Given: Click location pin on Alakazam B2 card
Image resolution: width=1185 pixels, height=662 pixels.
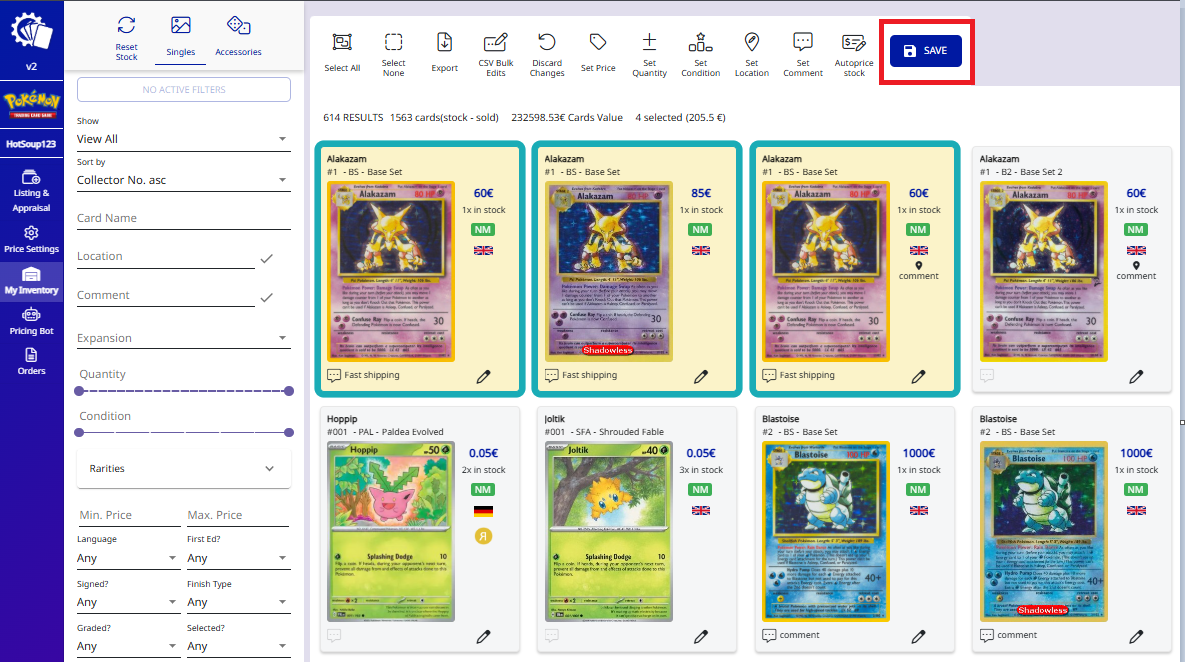Looking at the screenshot, I should pyautogui.click(x=1136, y=265).
